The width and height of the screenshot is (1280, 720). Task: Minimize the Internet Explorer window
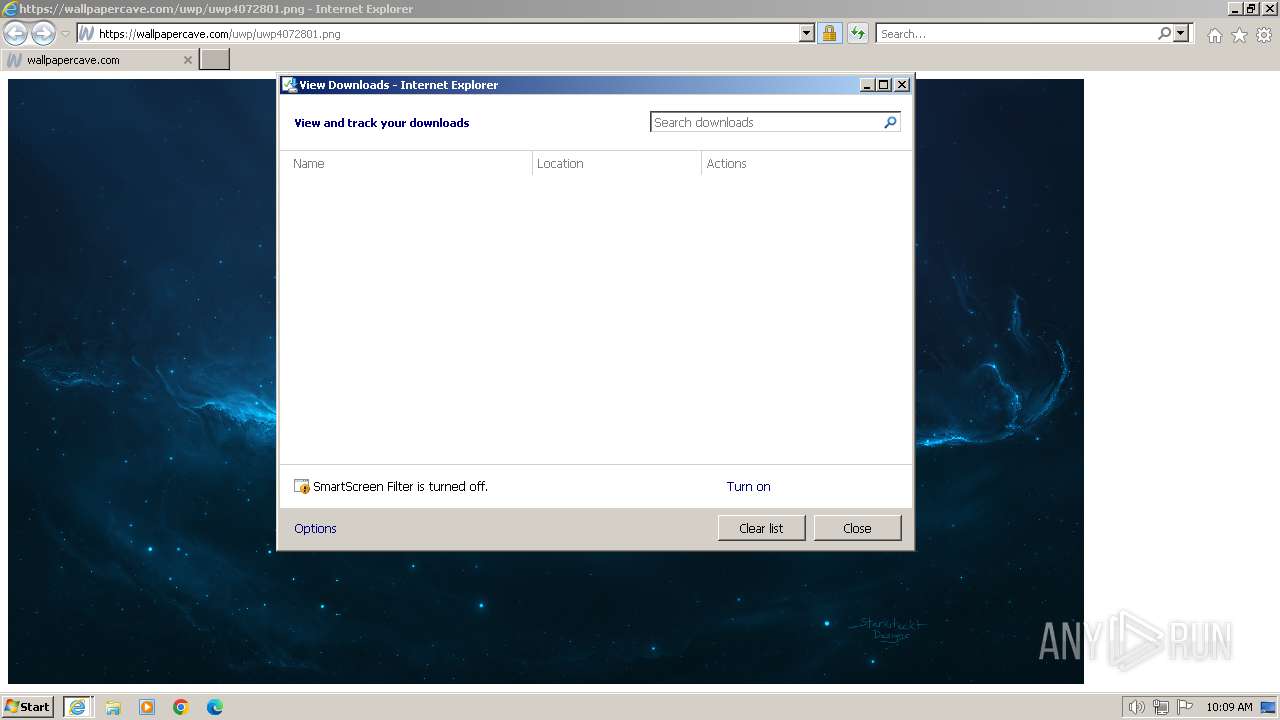1235,8
